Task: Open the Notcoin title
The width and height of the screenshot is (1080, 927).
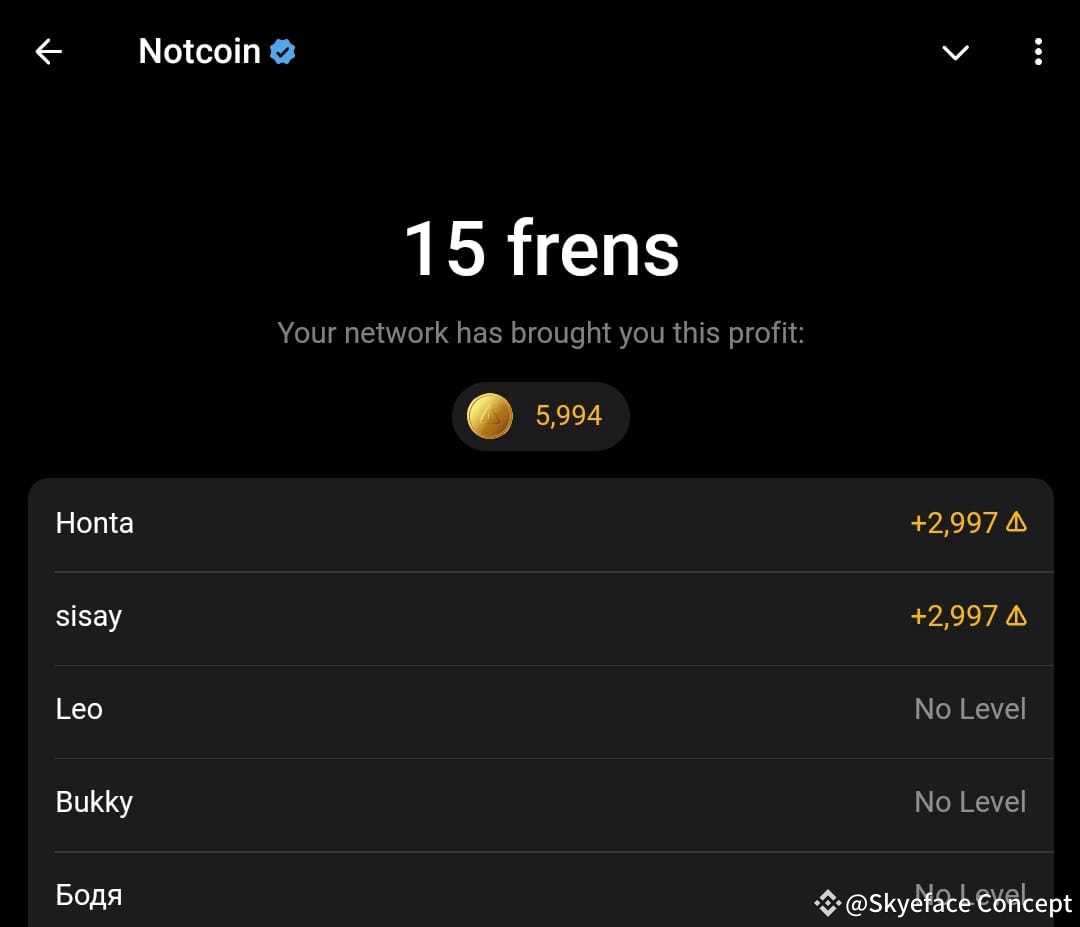Action: (199, 51)
